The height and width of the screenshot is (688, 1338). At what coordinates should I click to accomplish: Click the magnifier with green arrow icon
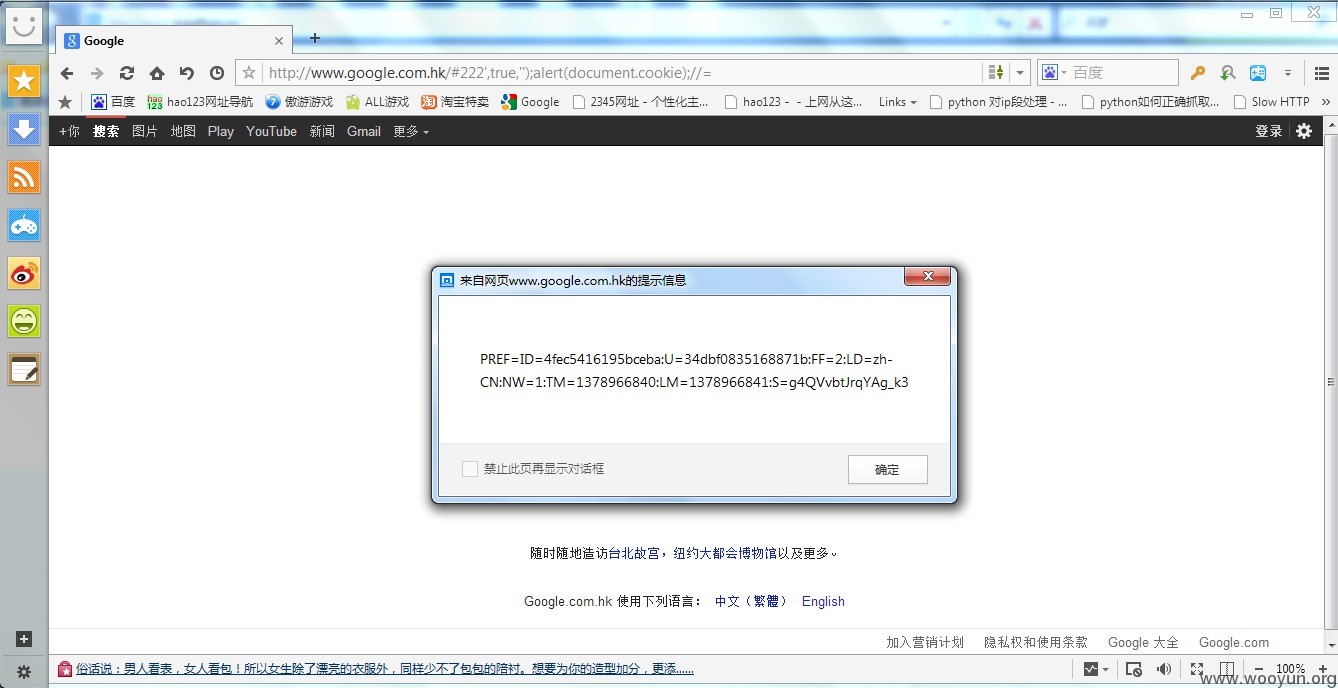(1228, 73)
